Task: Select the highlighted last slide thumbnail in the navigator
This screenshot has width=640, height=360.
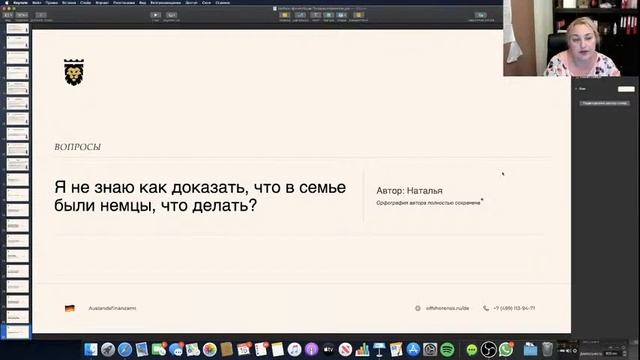Action: point(18,332)
